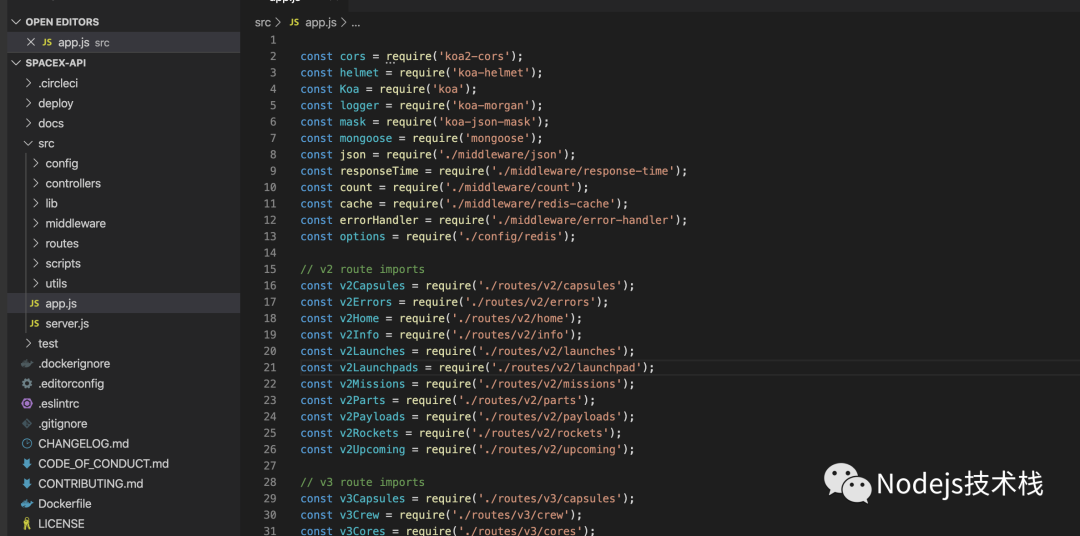The height and width of the screenshot is (536, 1080).
Task: Click the JS icon beside tree app.js
Action: [34, 303]
